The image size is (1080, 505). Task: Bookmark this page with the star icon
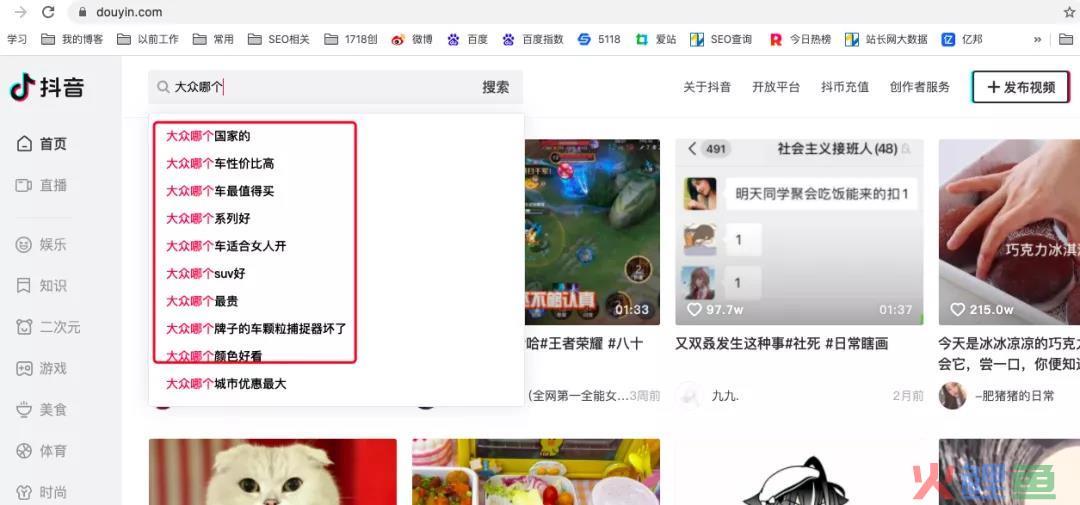tap(1070, 12)
